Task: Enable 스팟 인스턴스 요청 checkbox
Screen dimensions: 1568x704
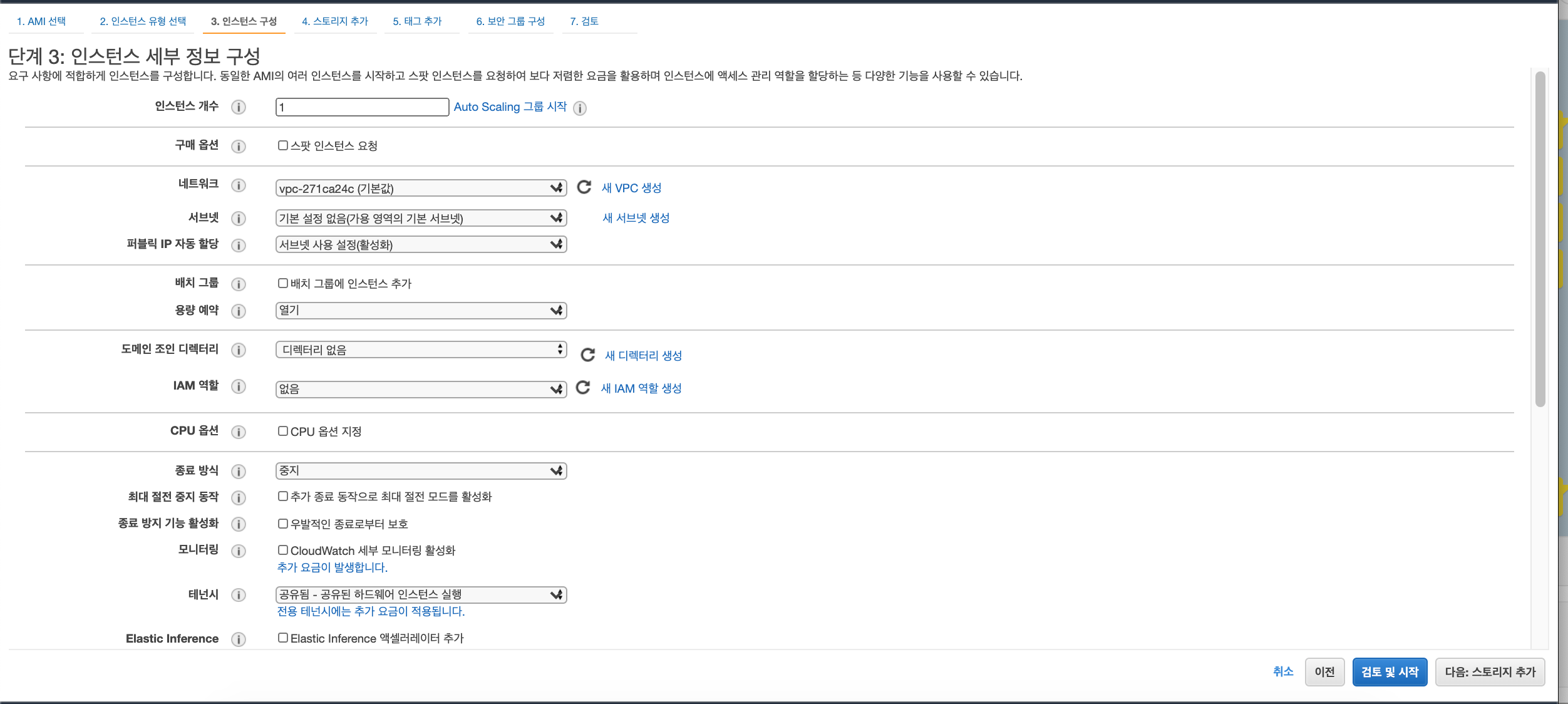Action: (283, 145)
